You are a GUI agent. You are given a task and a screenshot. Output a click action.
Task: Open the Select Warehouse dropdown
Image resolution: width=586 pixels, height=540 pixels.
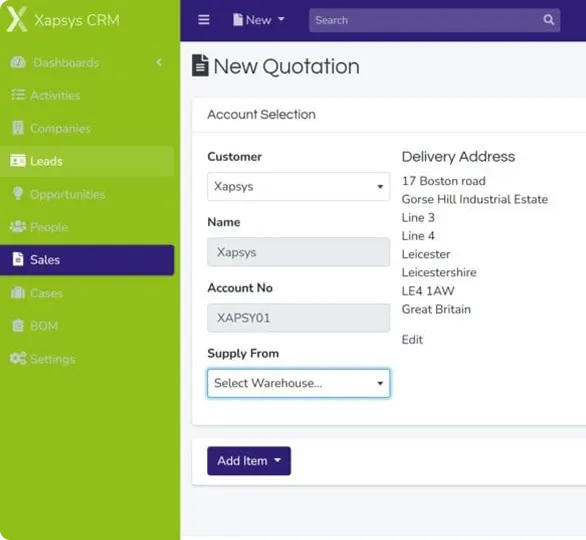point(298,383)
